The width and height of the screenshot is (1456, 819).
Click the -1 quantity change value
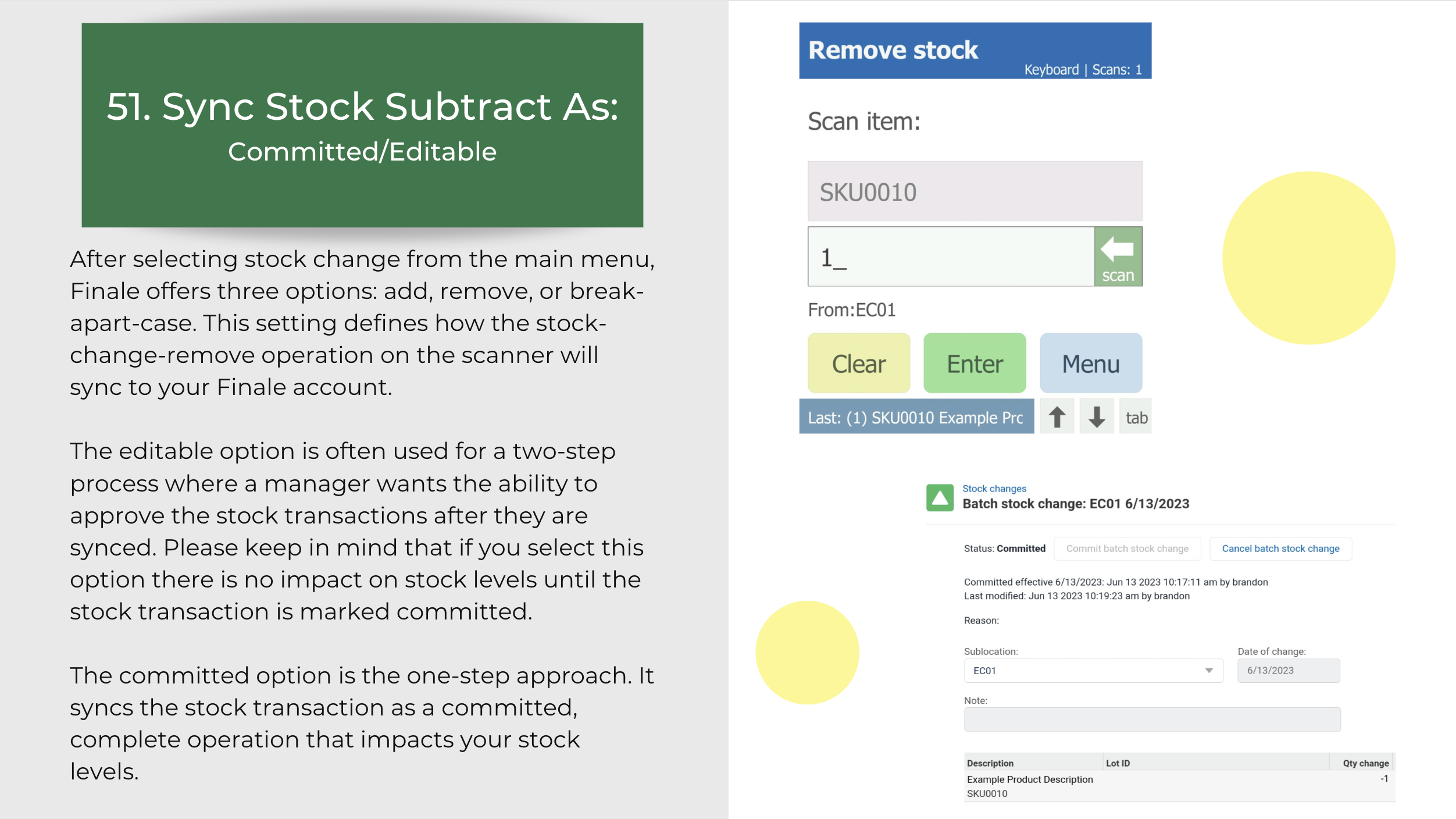(x=1384, y=779)
